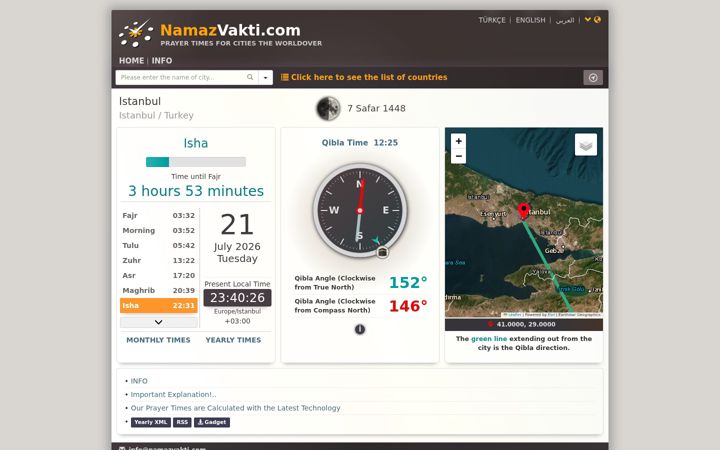
Task: Click the date July 2026 Tuesday
Action: (x=237, y=253)
